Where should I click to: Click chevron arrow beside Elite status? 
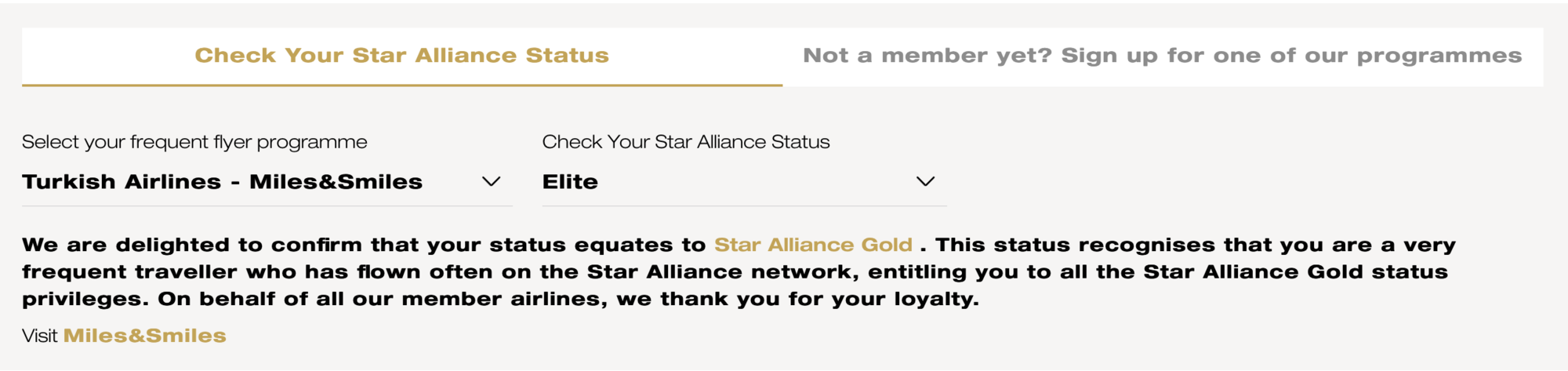925,182
